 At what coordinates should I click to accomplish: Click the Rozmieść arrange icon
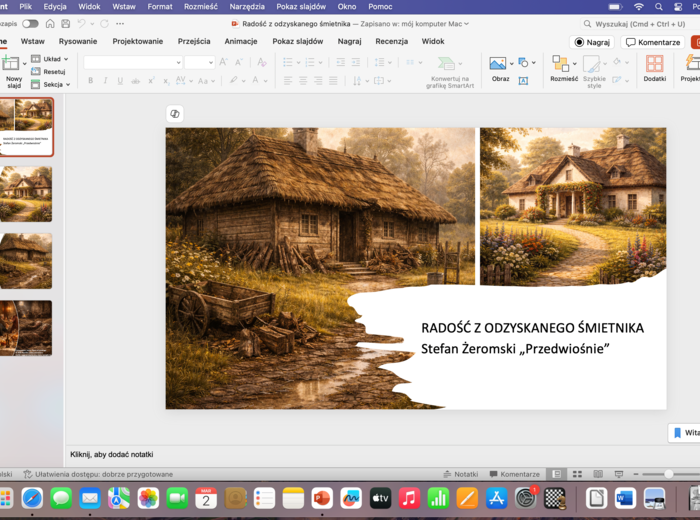coord(560,65)
